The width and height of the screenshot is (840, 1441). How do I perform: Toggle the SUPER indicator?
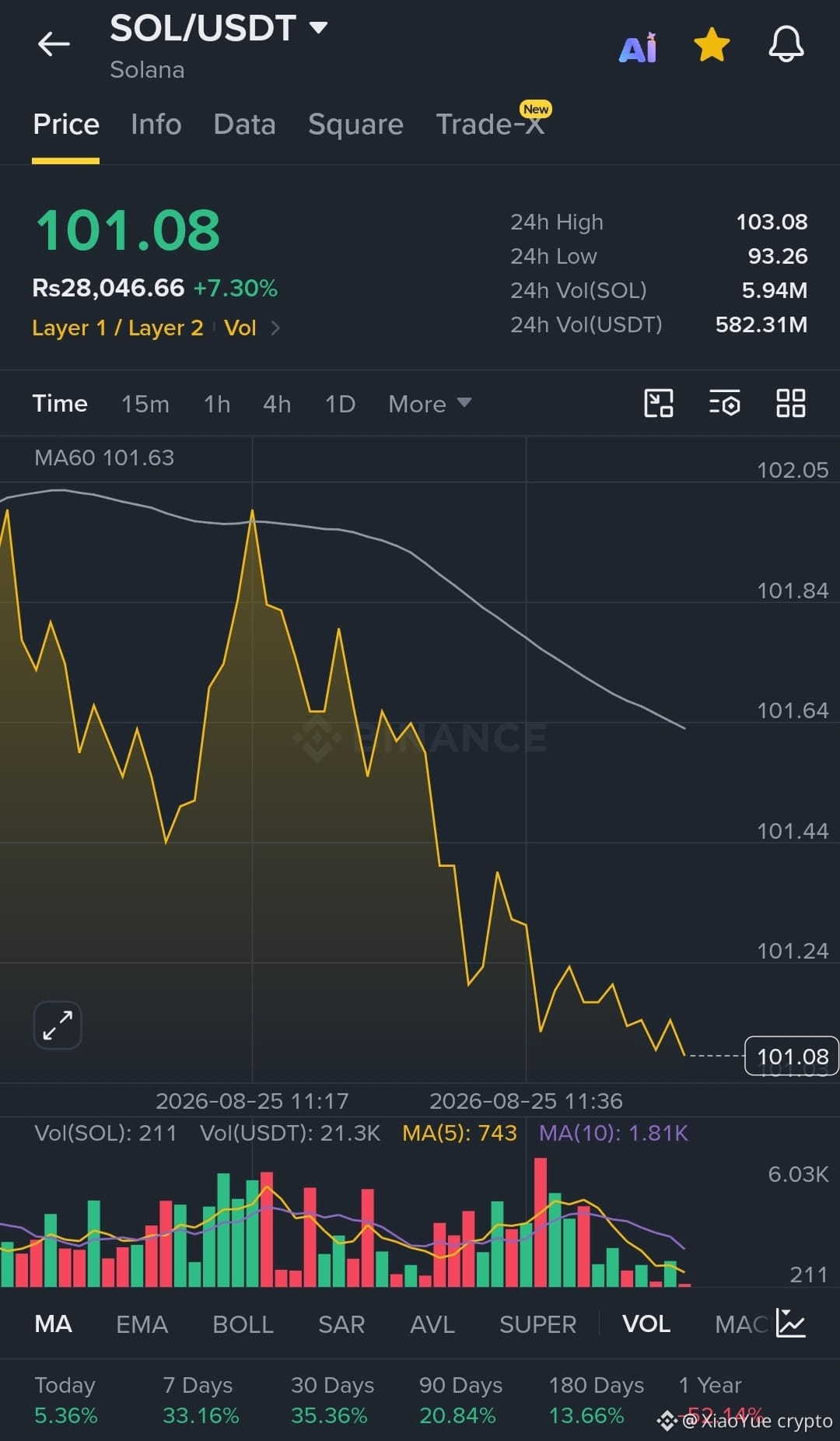537,1324
